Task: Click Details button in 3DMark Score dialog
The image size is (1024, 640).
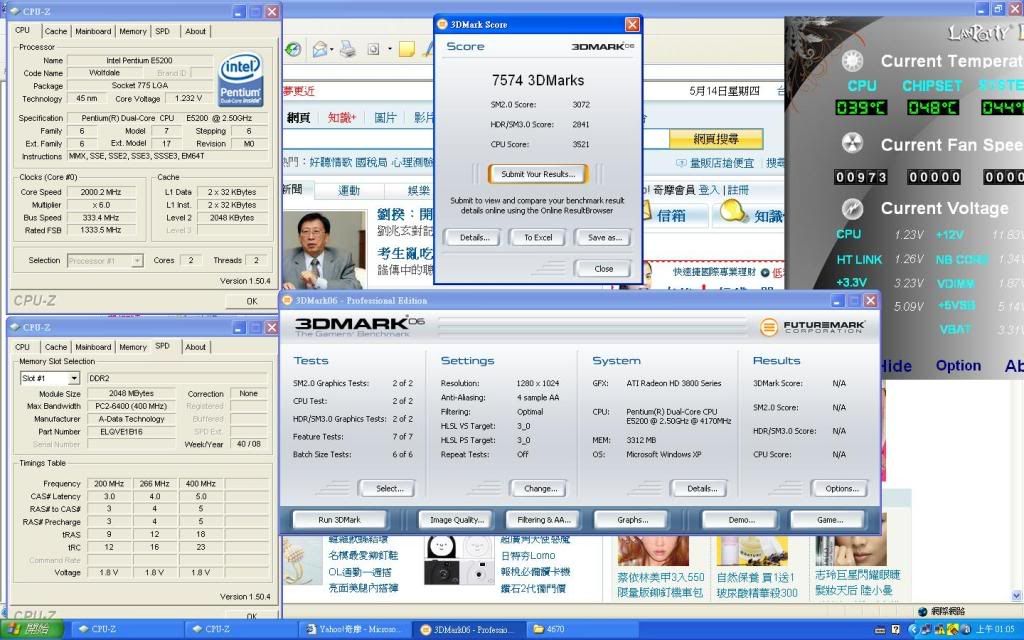Action: coord(474,238)
